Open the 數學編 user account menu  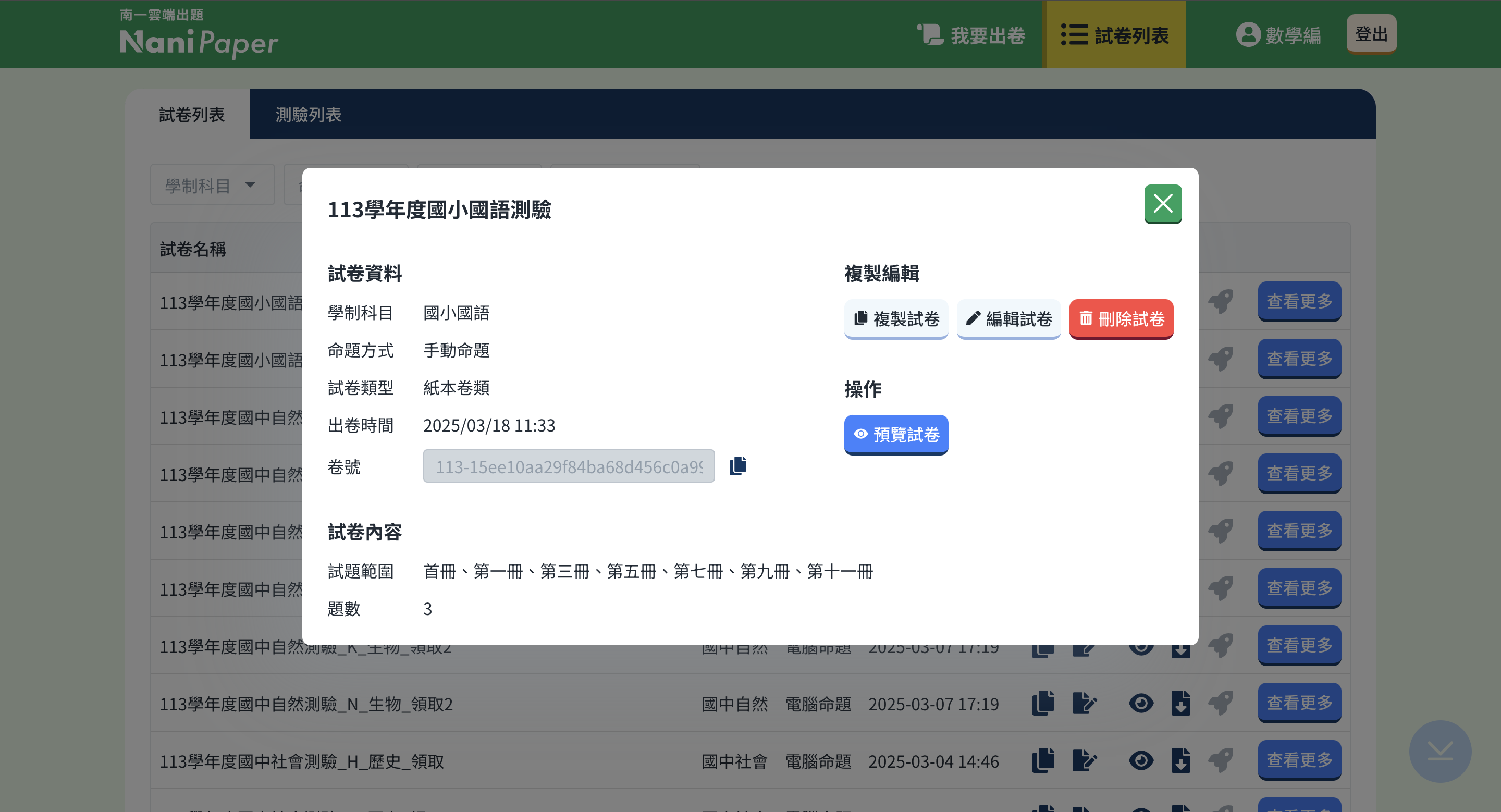[1278, 35]
